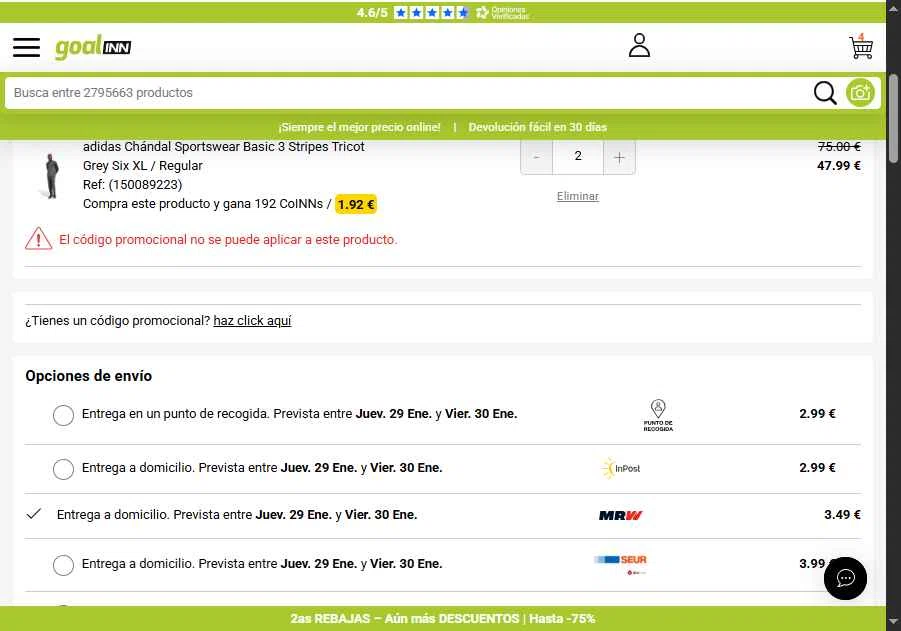
Task: Select SEUR home delivery option
Action: (63, 565)
